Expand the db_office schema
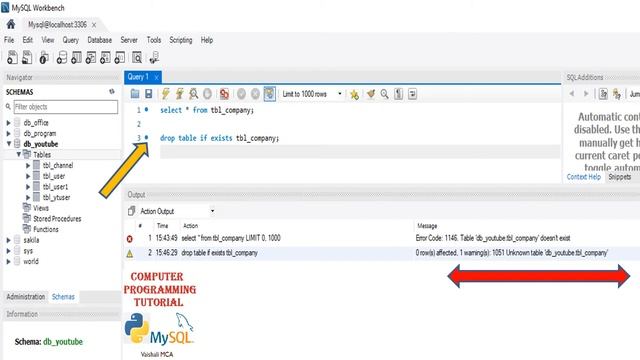Viewport: 640px width, 360px height. click(8, 122)
